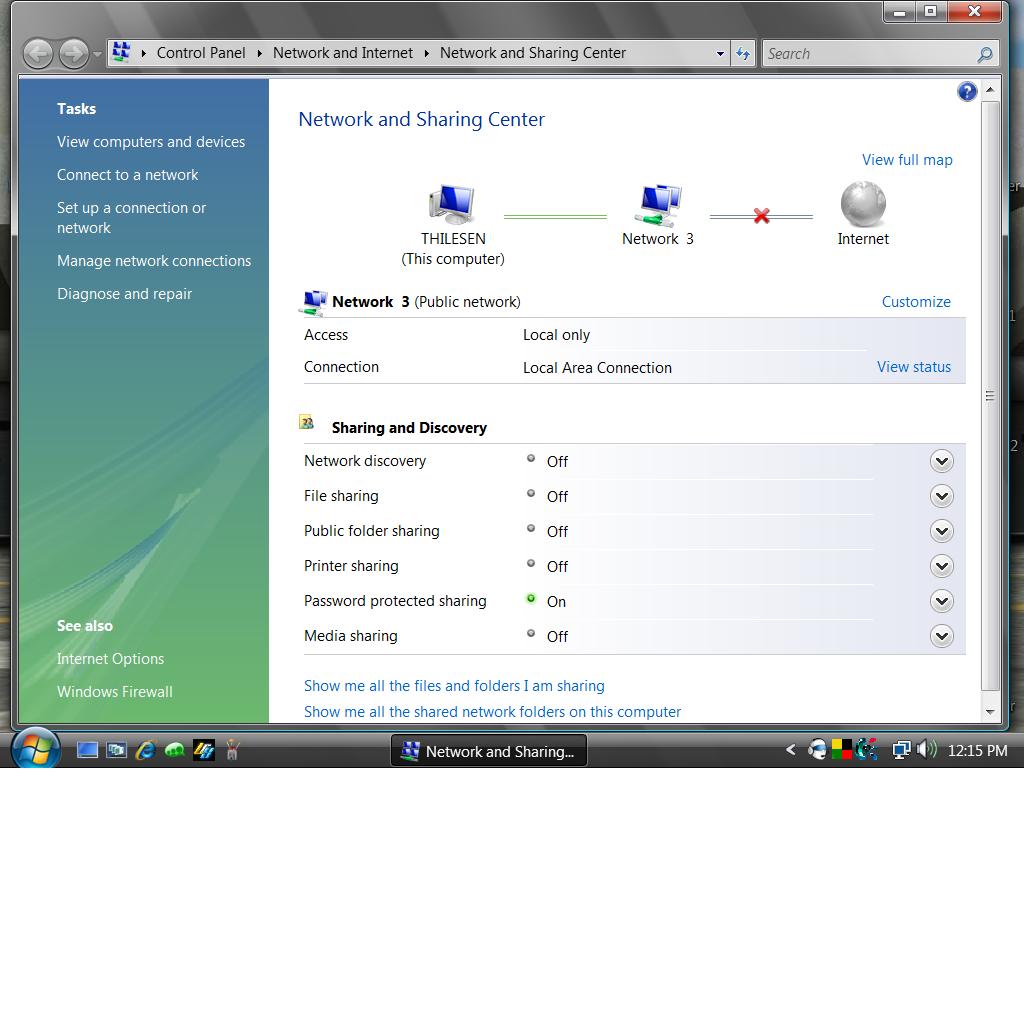
Task: Click the red X on broken Internet link
Action: 761,216
